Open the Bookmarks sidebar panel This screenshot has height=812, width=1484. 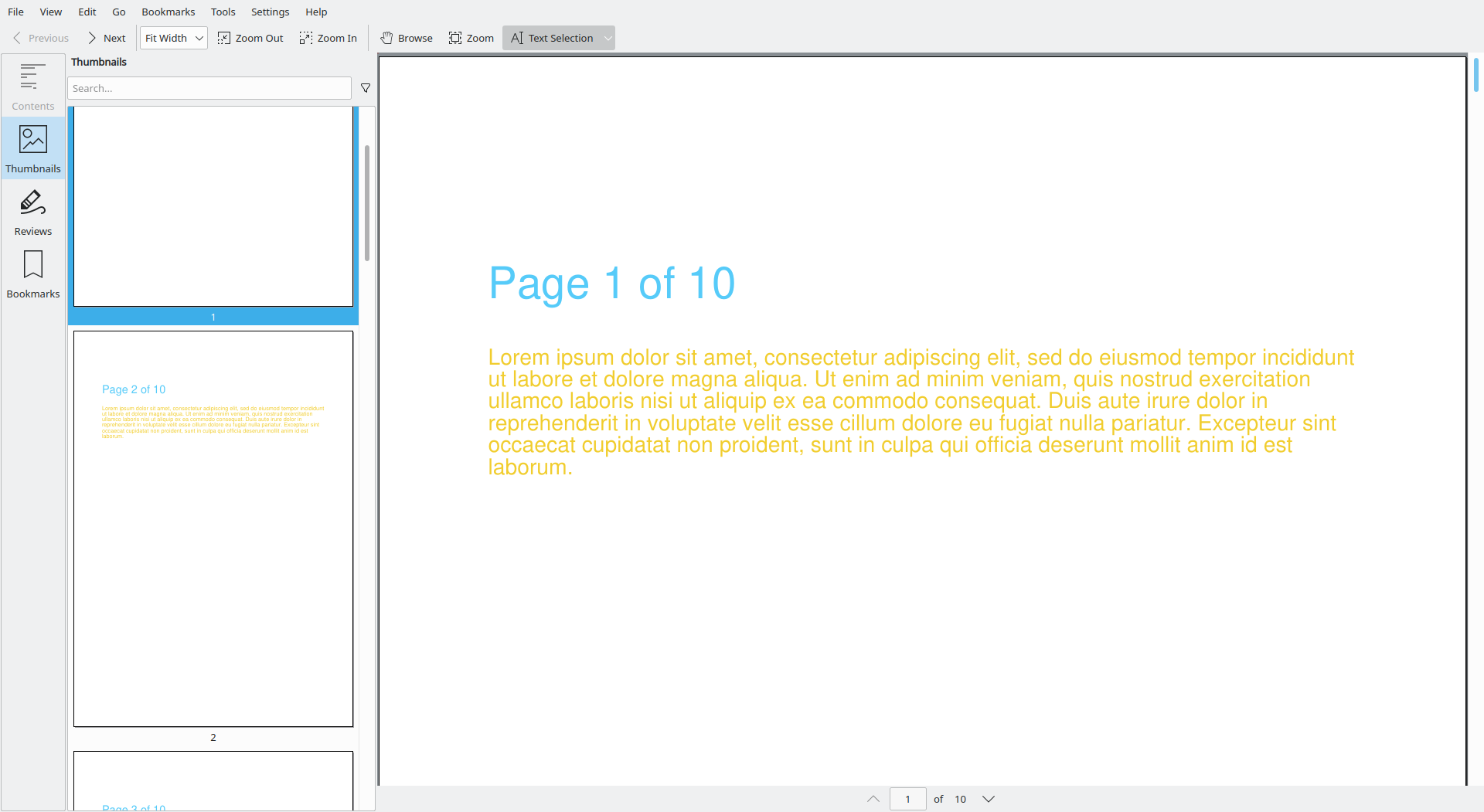coord(32,273)
